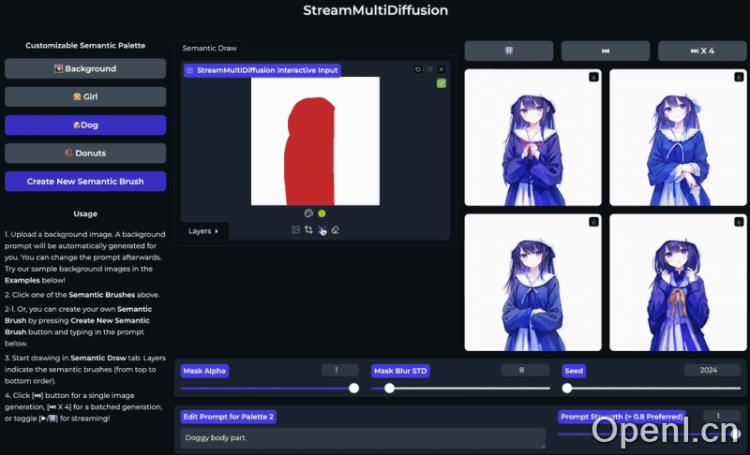Expand the Layers panel
Viewport: 750px width, 455px height.
click(x=203, y=231)
